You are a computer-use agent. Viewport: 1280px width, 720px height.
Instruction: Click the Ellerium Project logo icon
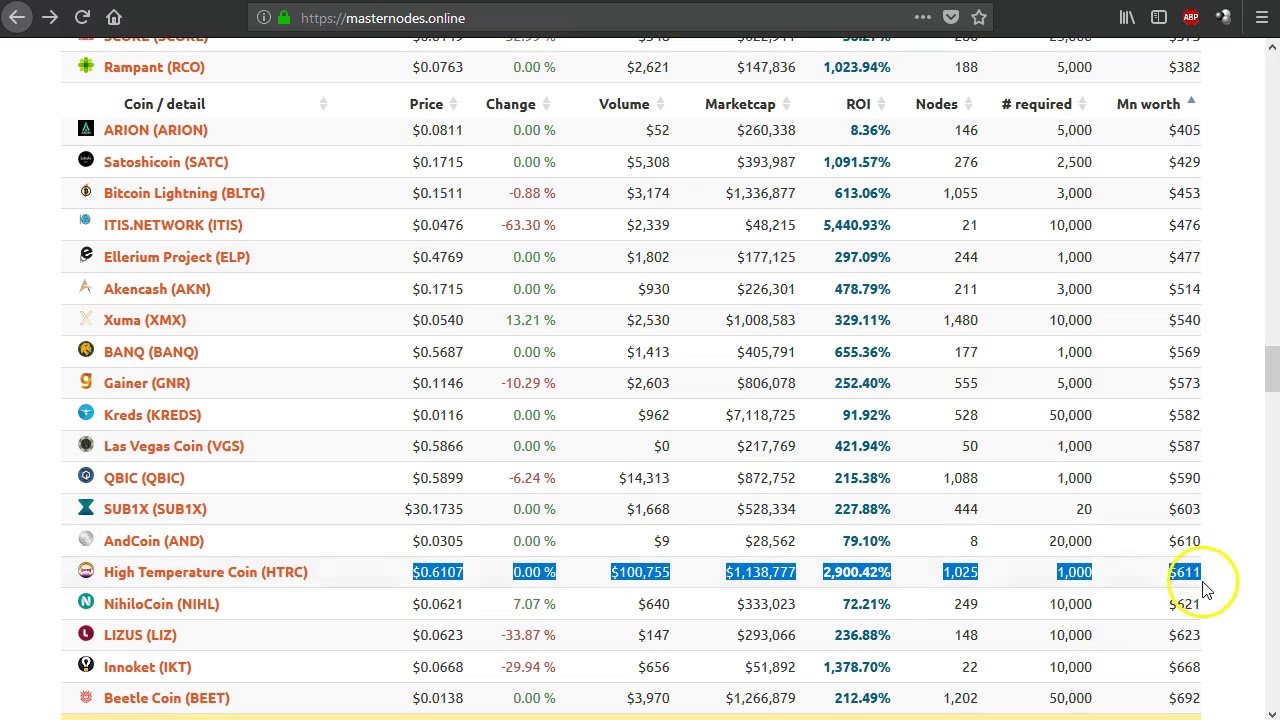pyautogui.click(x=86, y=255)
